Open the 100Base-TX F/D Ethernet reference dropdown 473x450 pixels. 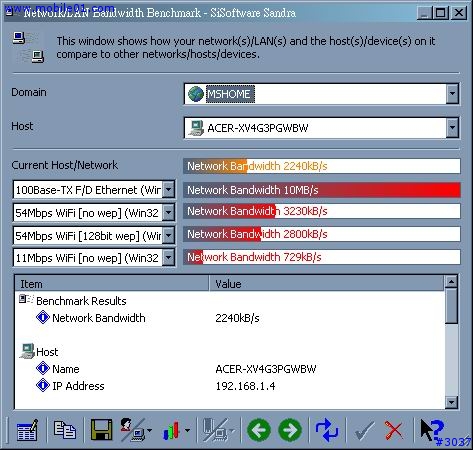pyautogui.click(x=169, y=190)
